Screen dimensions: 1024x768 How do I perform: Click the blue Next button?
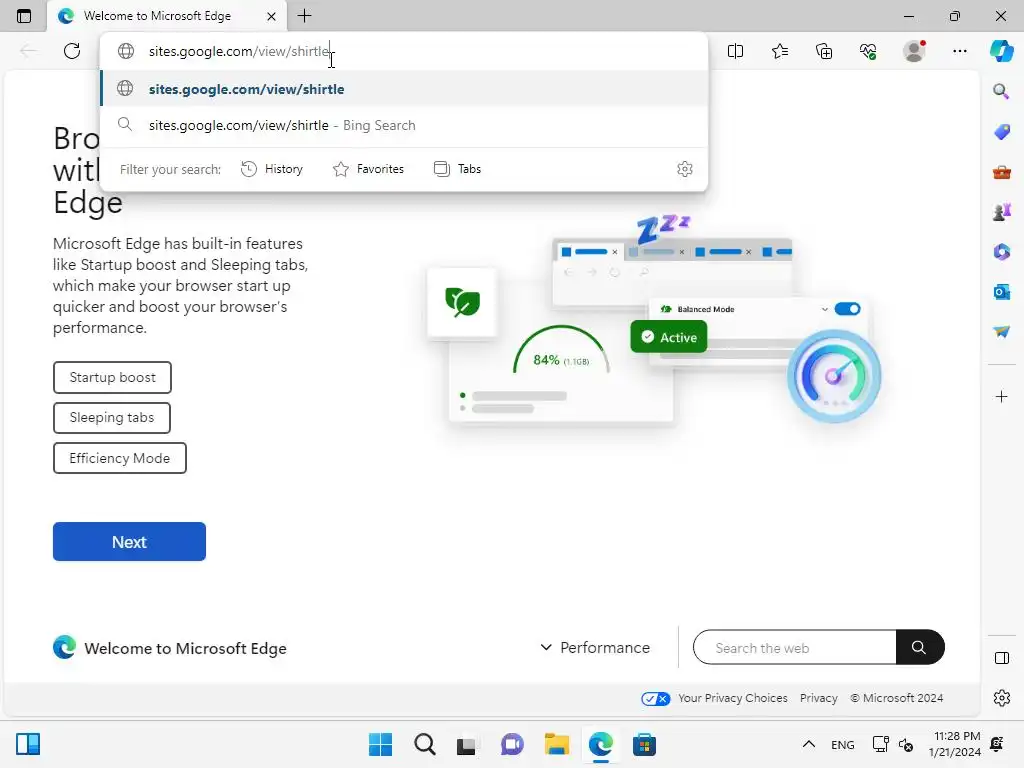[x=129, y=541]
